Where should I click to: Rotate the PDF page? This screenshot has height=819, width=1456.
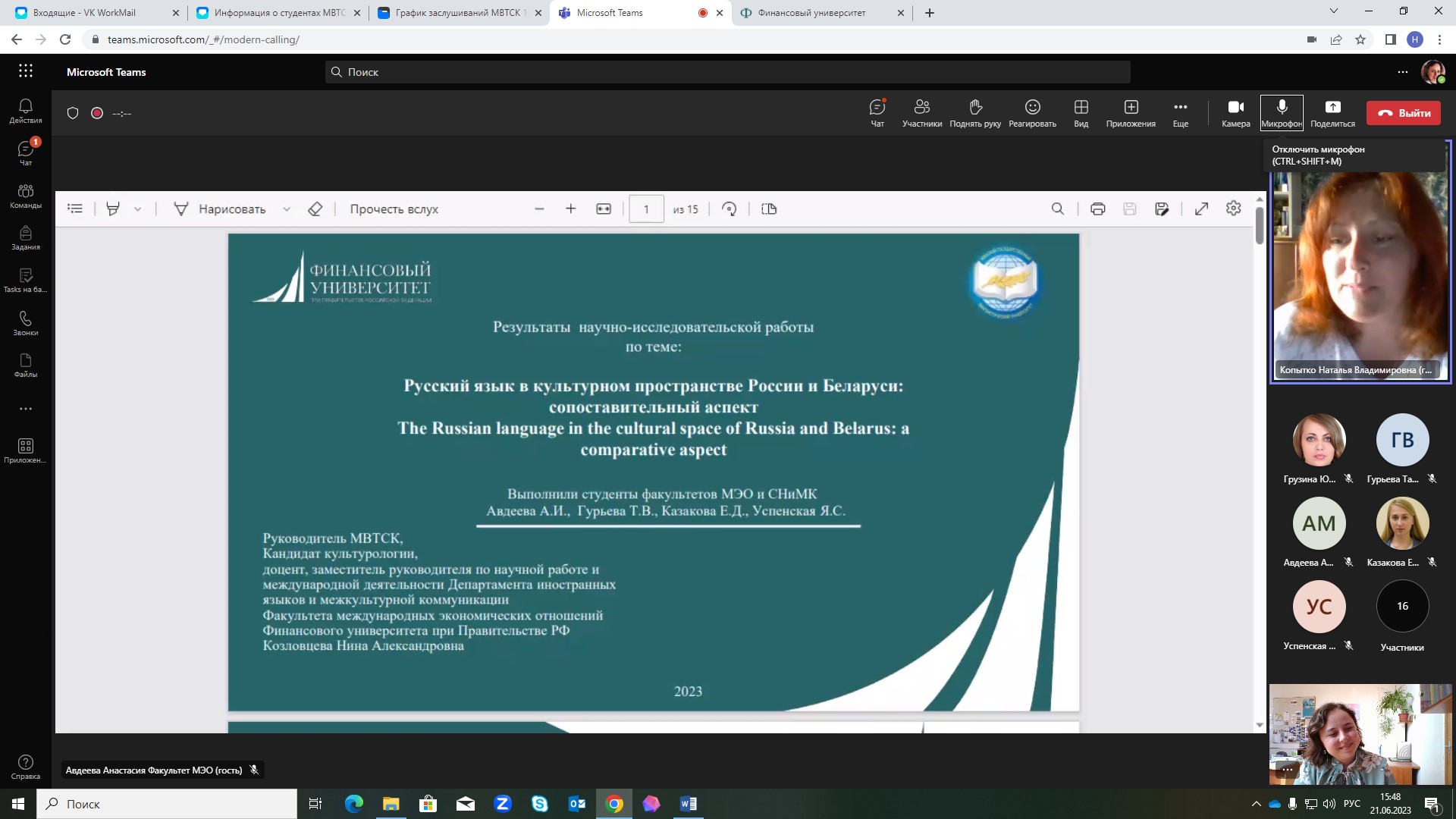click(729, 209)
